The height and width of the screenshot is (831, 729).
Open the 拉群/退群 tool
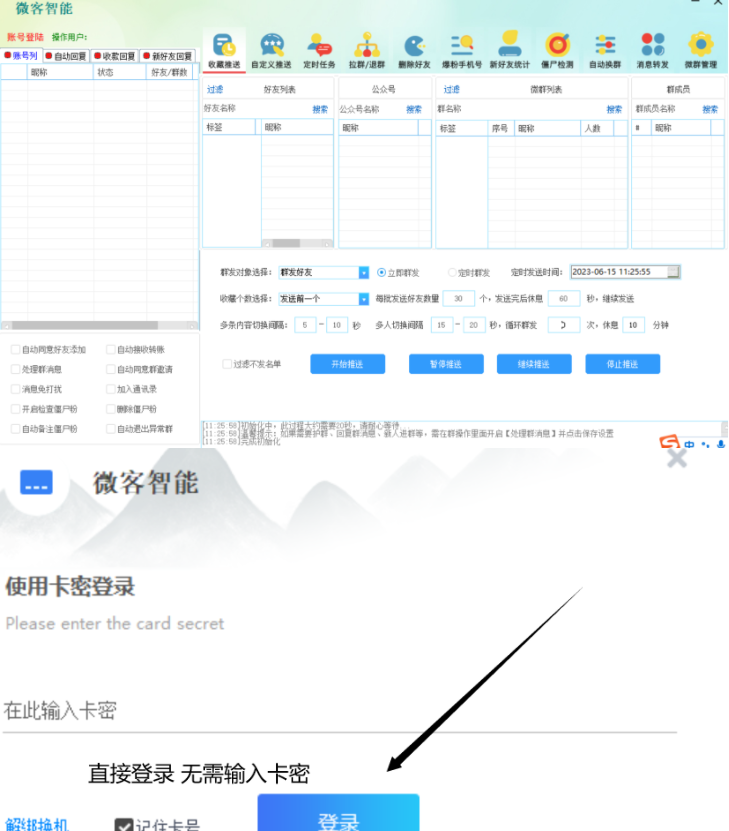pos(367,49)
